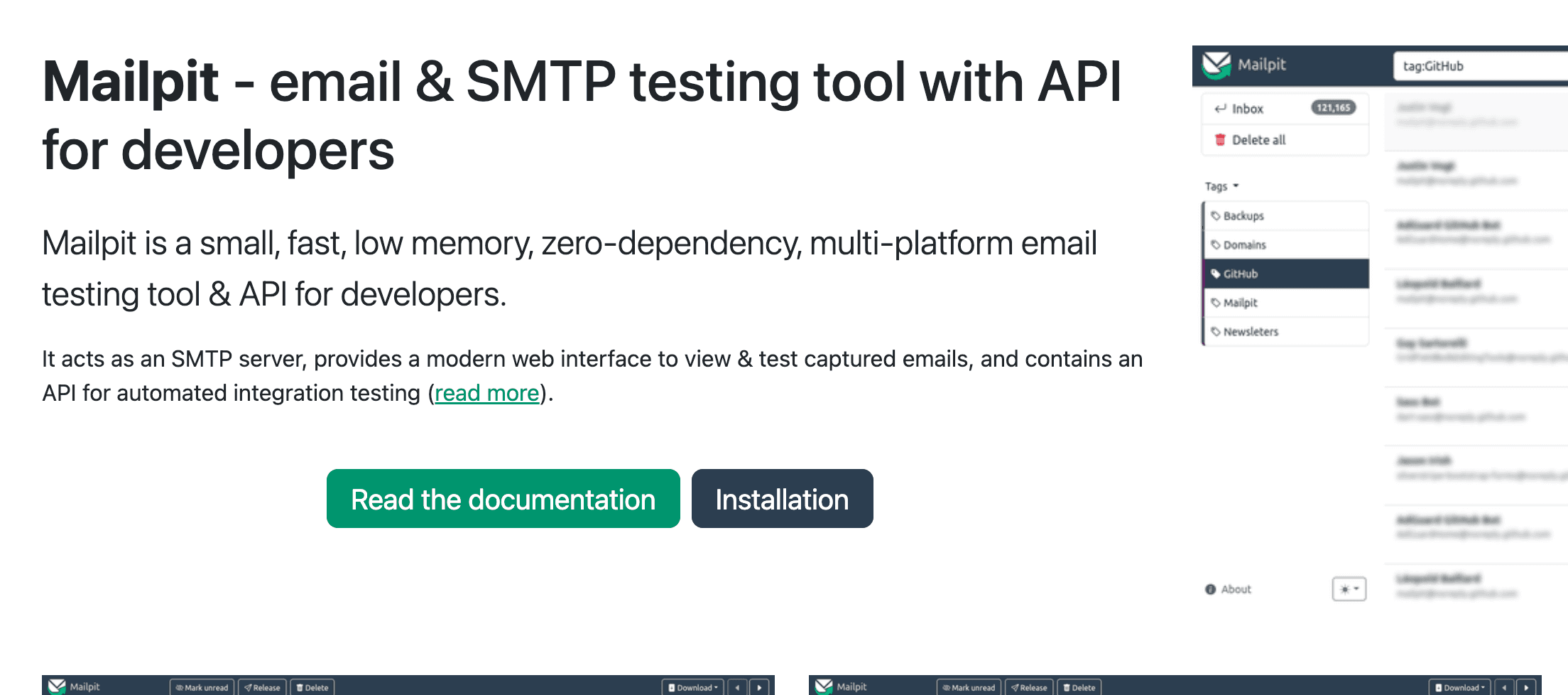The image size is (1568, 695).
Task: Click the trash icon next to Delete all
Action: pos(1220,139)
